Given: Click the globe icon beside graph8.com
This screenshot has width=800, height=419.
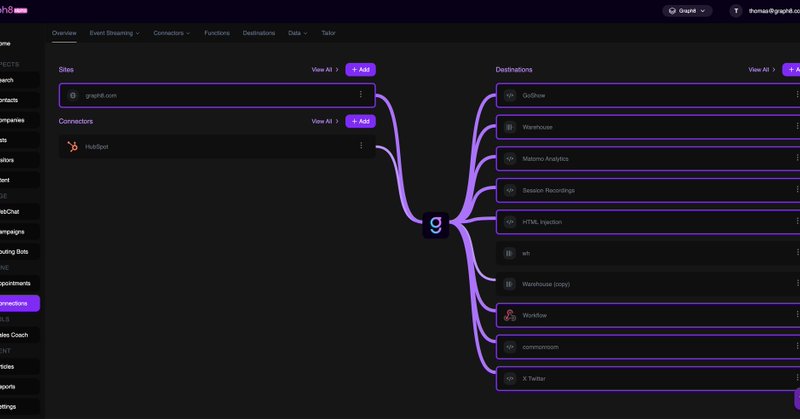Looking at the screenshot, I should coord(73,95).
